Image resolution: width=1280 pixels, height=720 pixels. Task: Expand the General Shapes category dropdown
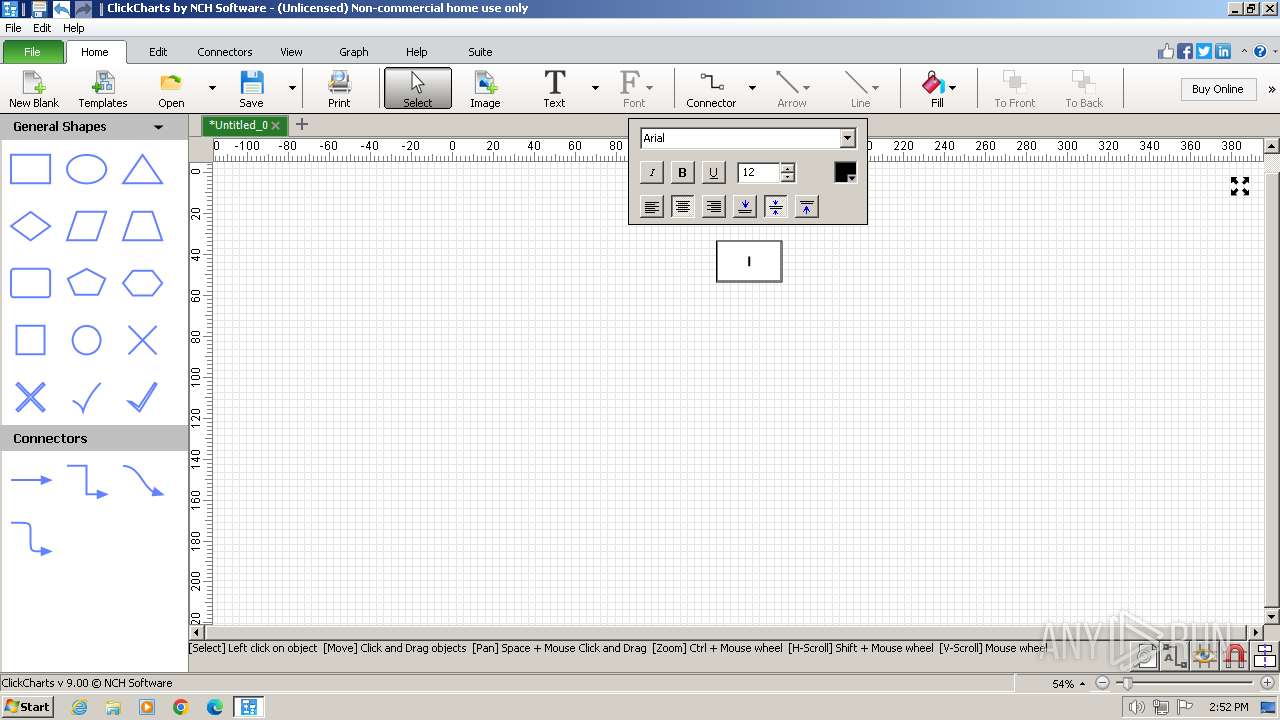(x=158, y=127)
